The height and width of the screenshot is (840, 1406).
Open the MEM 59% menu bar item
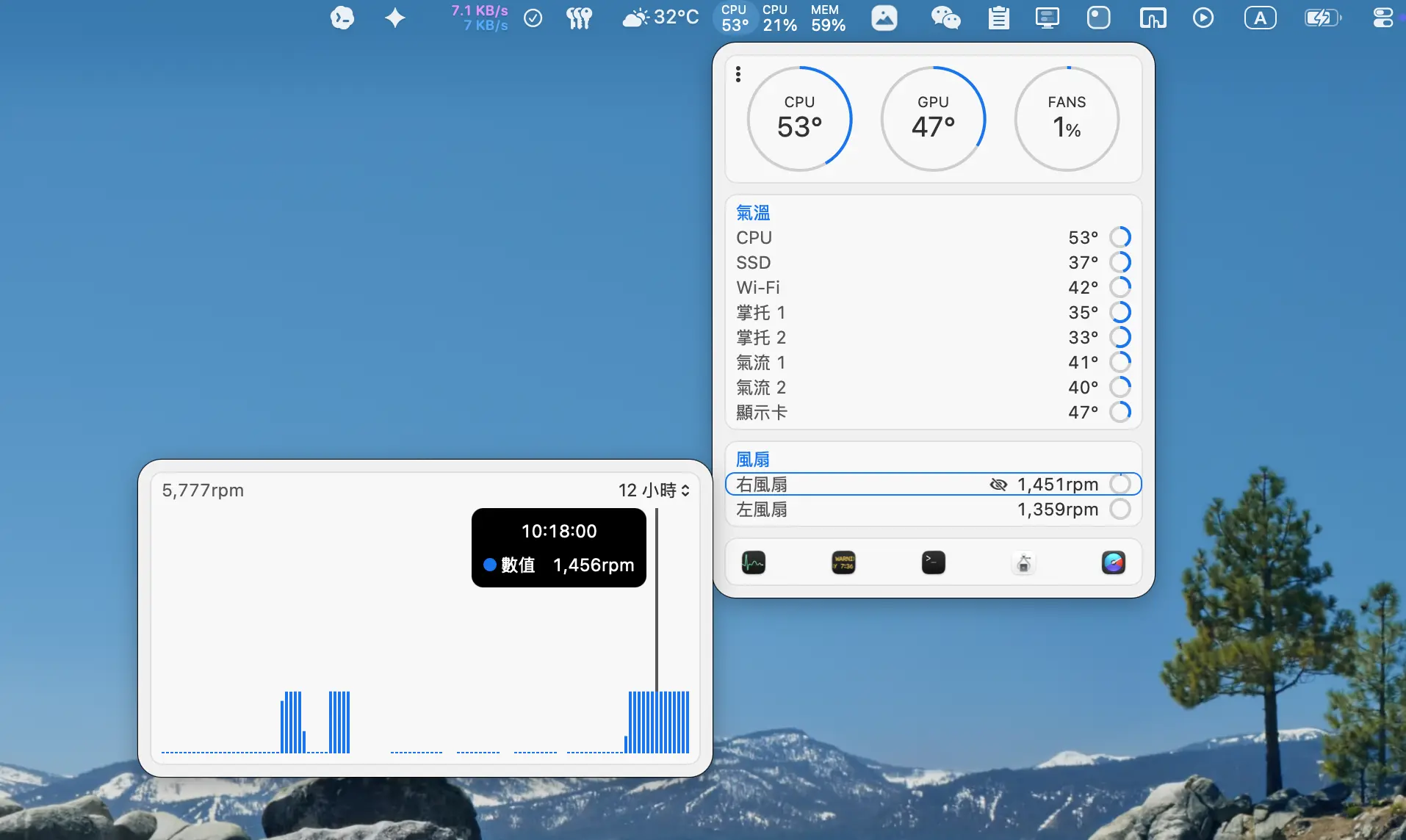(829, 18)
